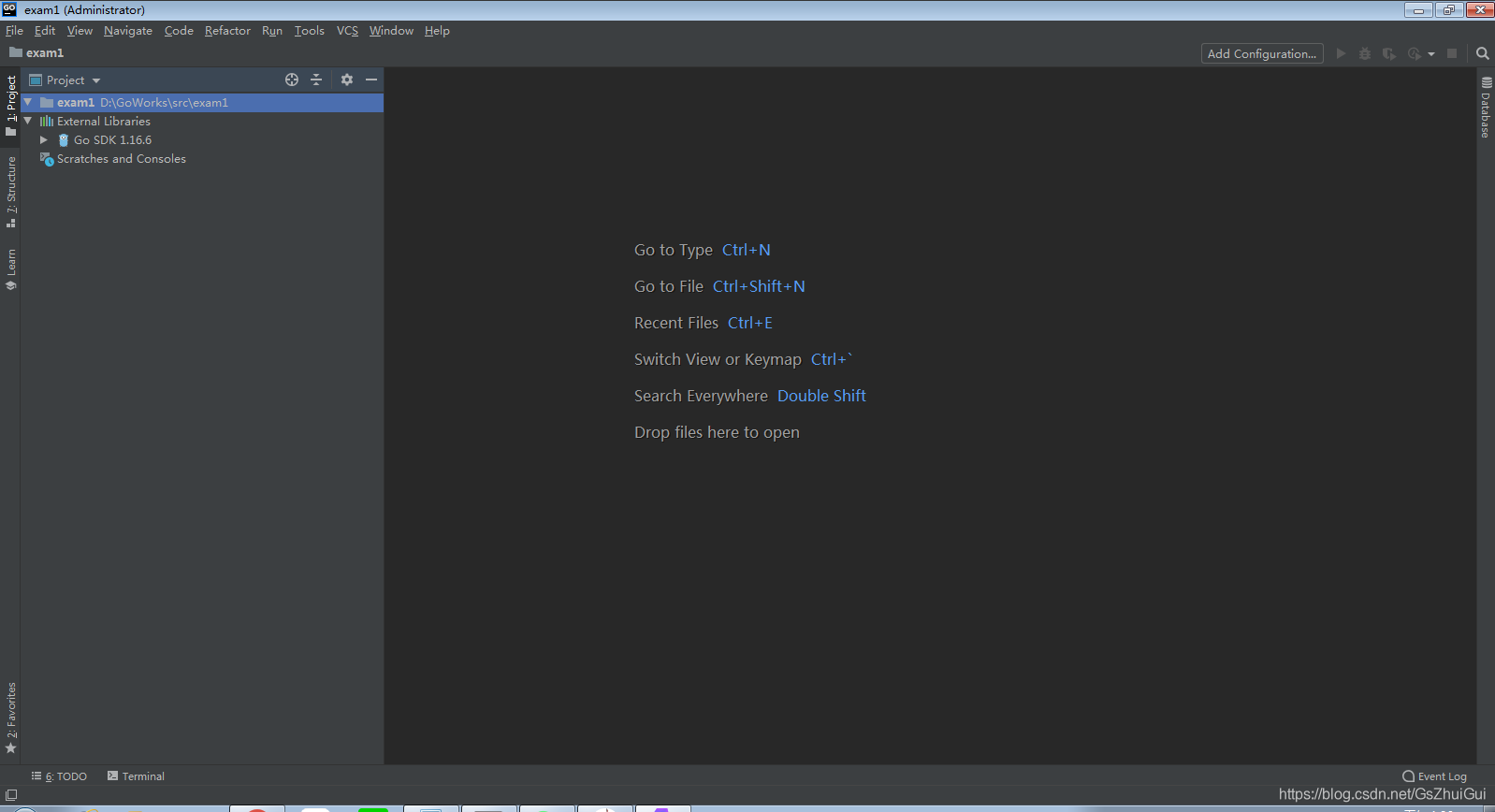Expand the Go SDK 1.16.6 arrow
This screenshot has width=1495, height=812.
(43, 139)
